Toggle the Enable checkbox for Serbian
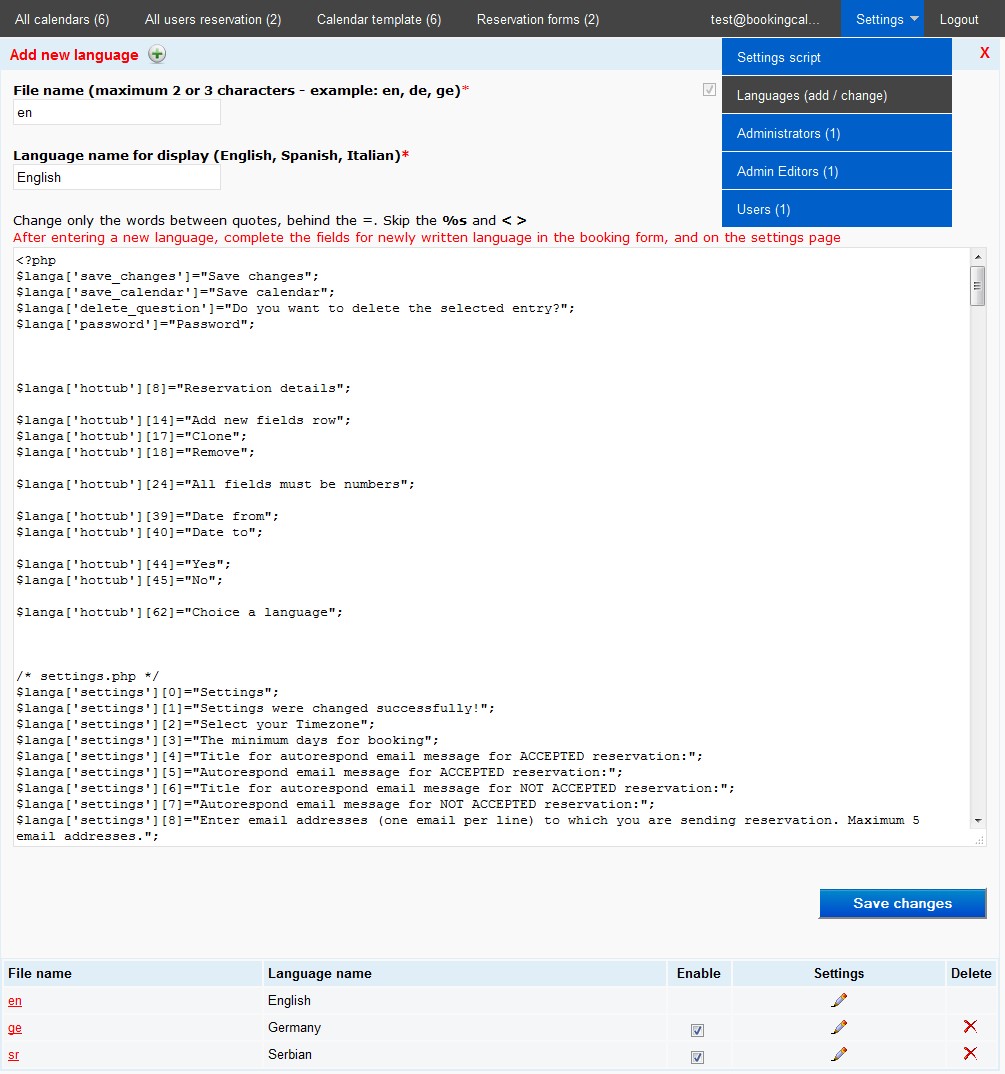This screenshot has height=1074, width=1005. point(698,1057)
